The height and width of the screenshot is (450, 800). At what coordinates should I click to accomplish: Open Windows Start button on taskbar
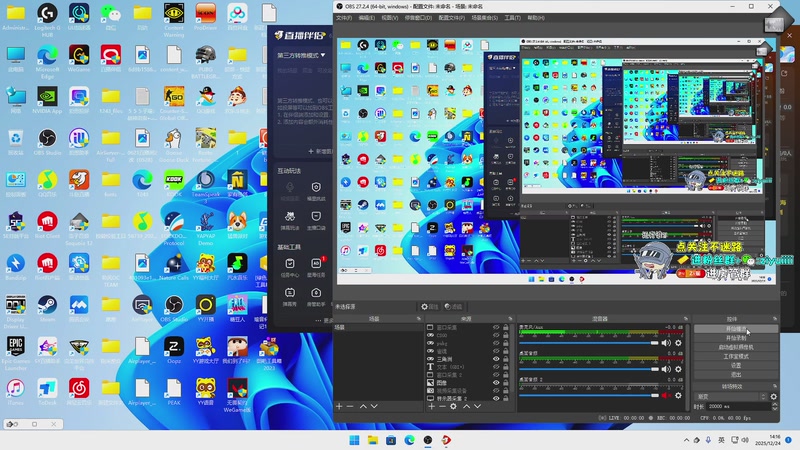pos(354,440)
